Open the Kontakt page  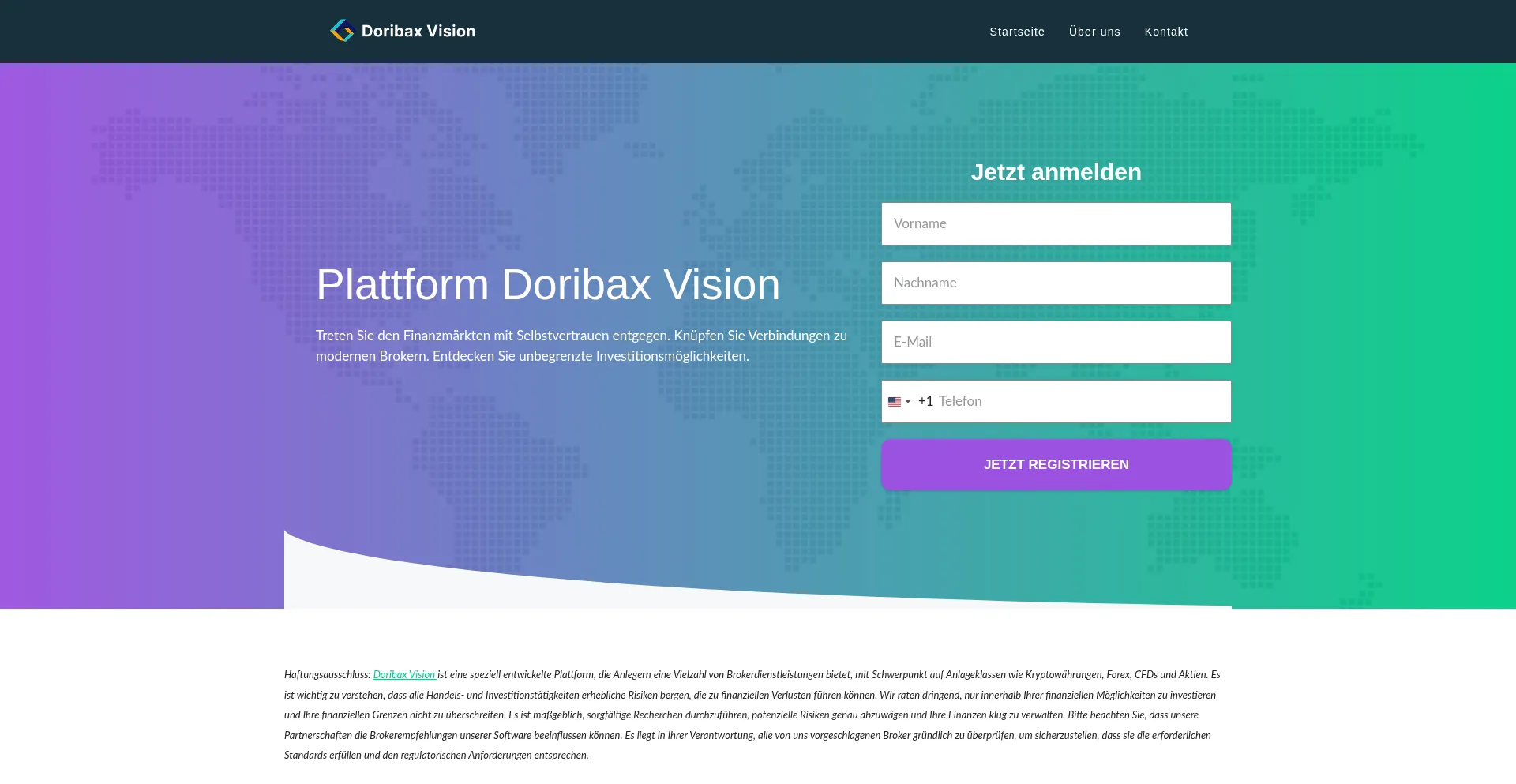tap(1165, 32)
